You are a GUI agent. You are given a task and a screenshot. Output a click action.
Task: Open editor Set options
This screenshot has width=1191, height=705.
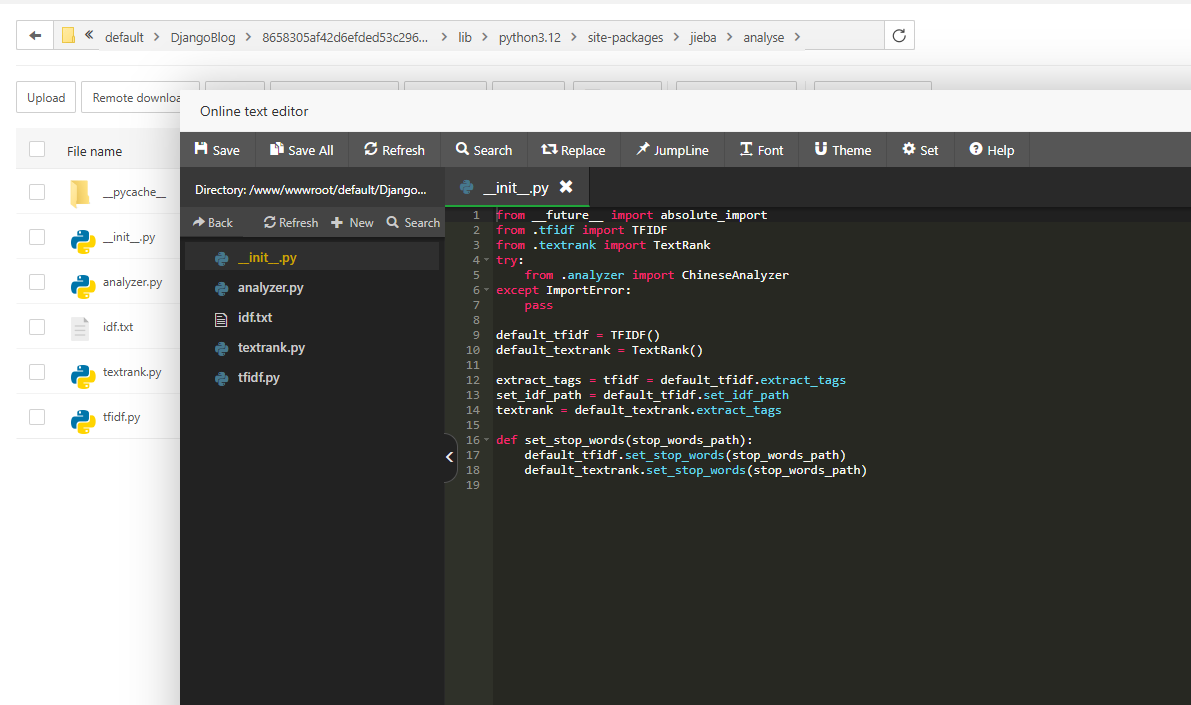(920, 150)
